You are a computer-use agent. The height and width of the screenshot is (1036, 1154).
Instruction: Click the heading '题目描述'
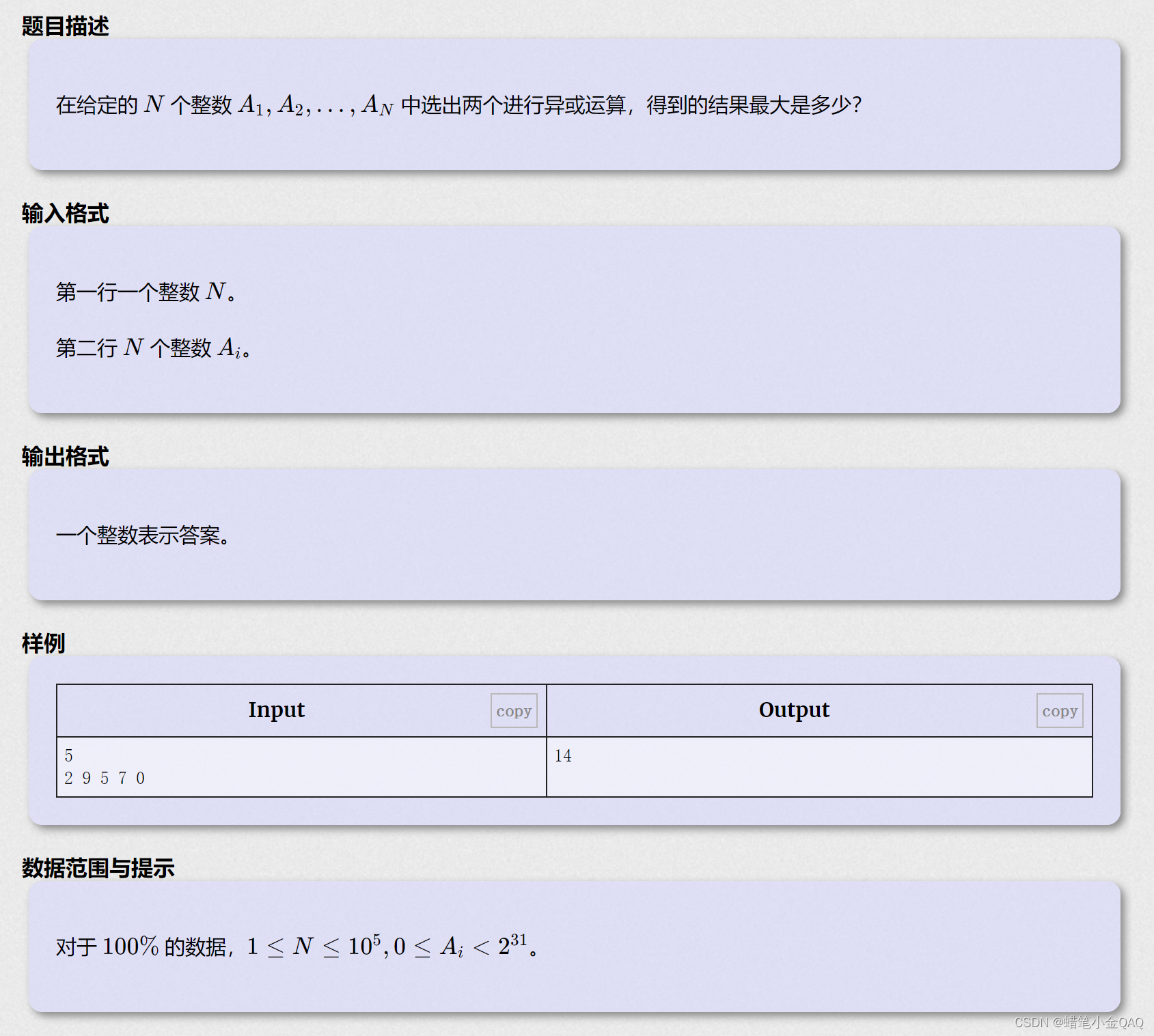[65, 26]
